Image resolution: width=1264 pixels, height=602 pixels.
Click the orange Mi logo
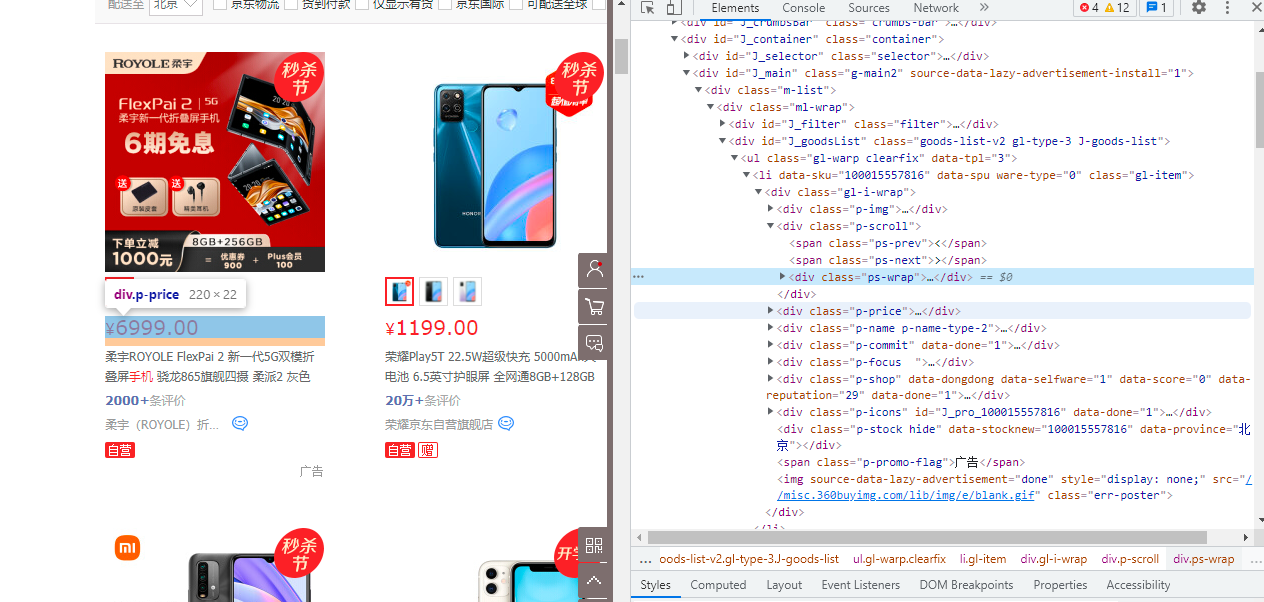click(127, 547)
